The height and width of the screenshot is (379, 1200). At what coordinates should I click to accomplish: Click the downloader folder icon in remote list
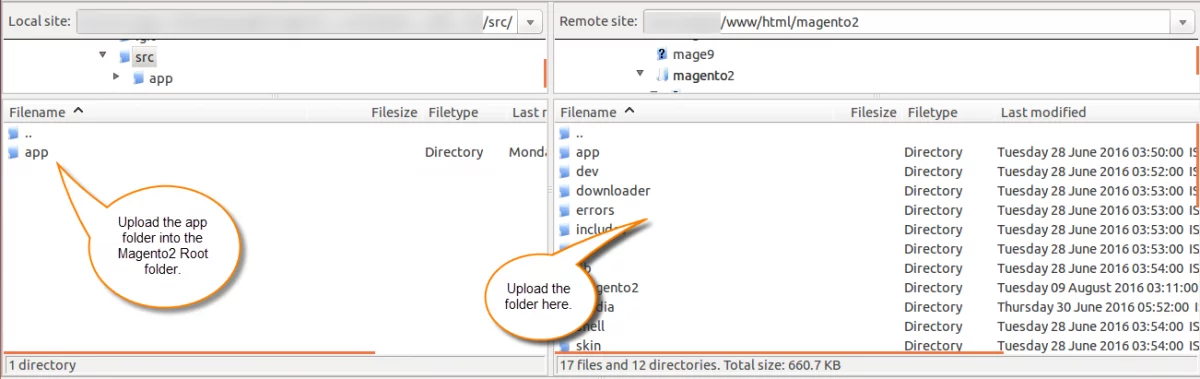click(x=564, y=191)
